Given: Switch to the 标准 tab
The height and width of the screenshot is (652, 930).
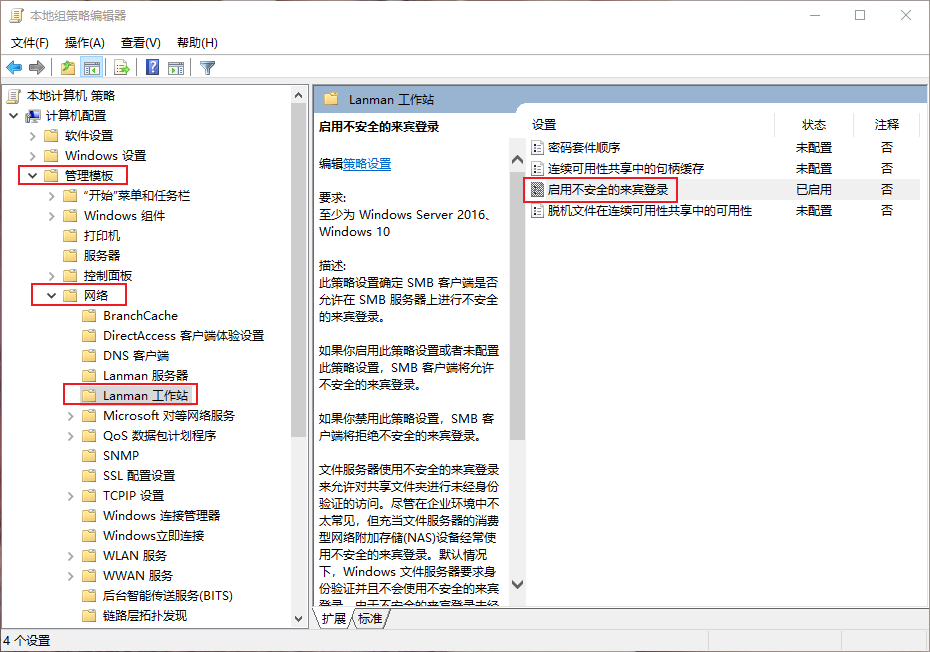Looking at the screenshot, I should [x=370, y=618].
